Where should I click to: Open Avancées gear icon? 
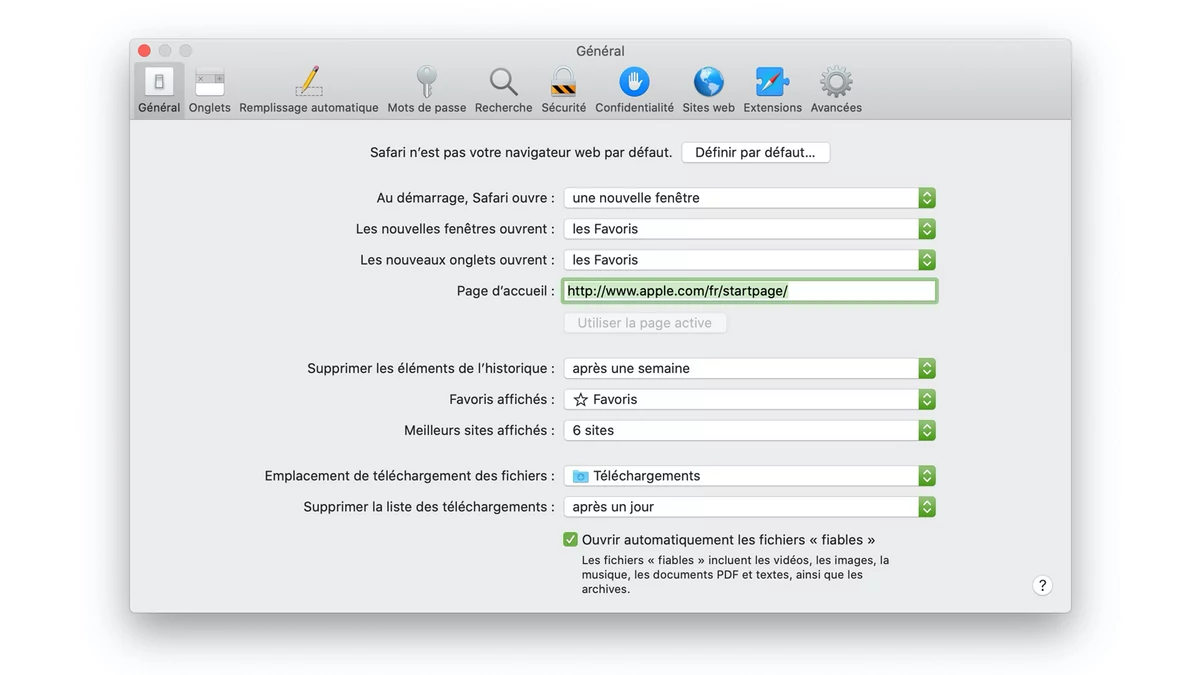[836, 82]
